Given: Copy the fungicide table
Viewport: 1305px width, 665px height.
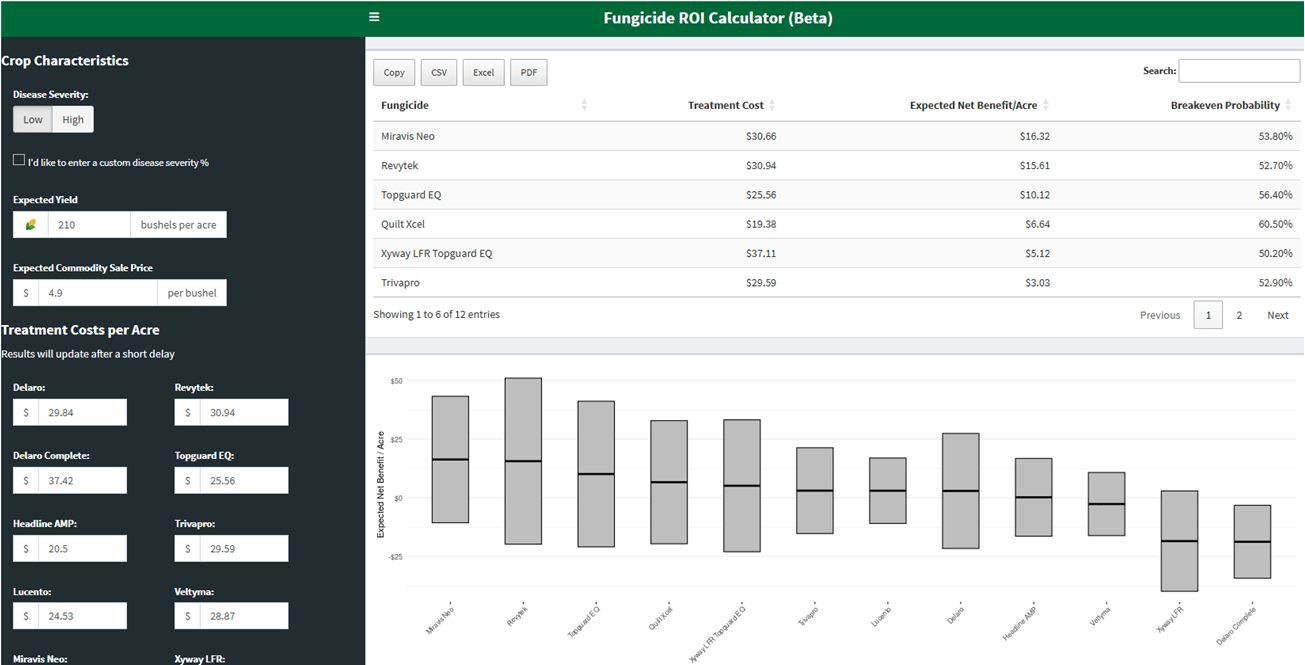Looking at the screenshot, I should [393, 72].
